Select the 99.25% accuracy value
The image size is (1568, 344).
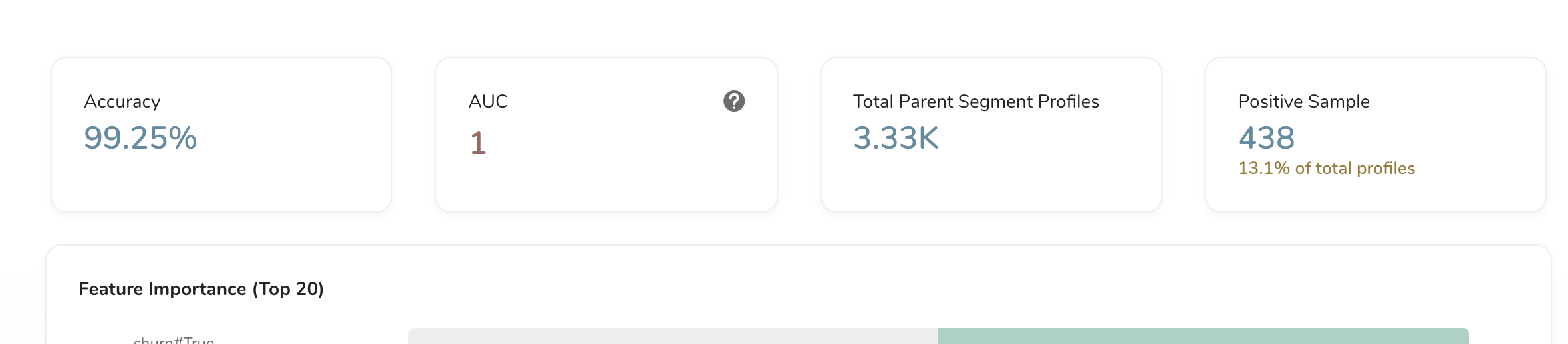click(x=140, y=138)
